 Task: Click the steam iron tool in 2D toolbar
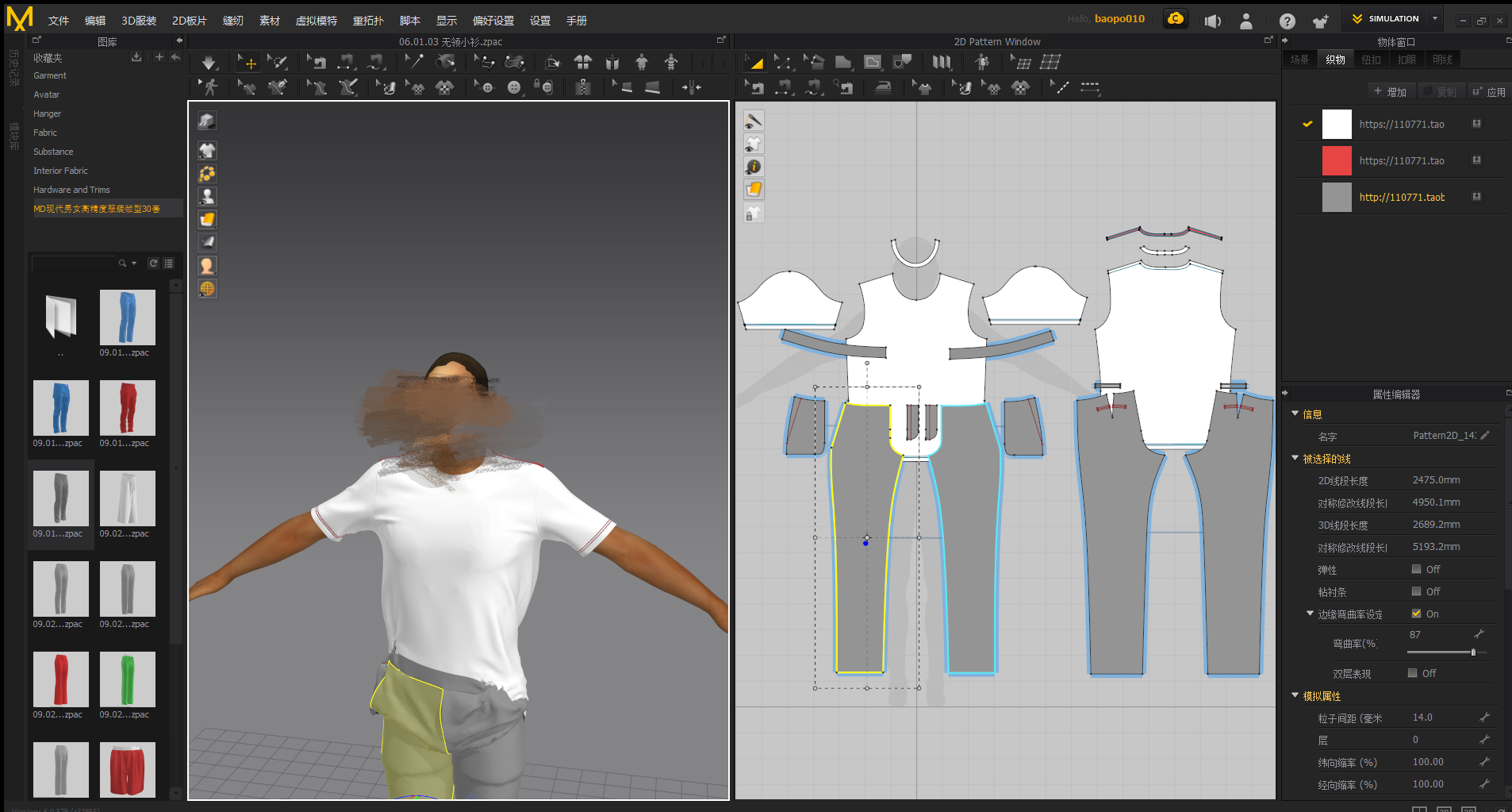point(883,87)
